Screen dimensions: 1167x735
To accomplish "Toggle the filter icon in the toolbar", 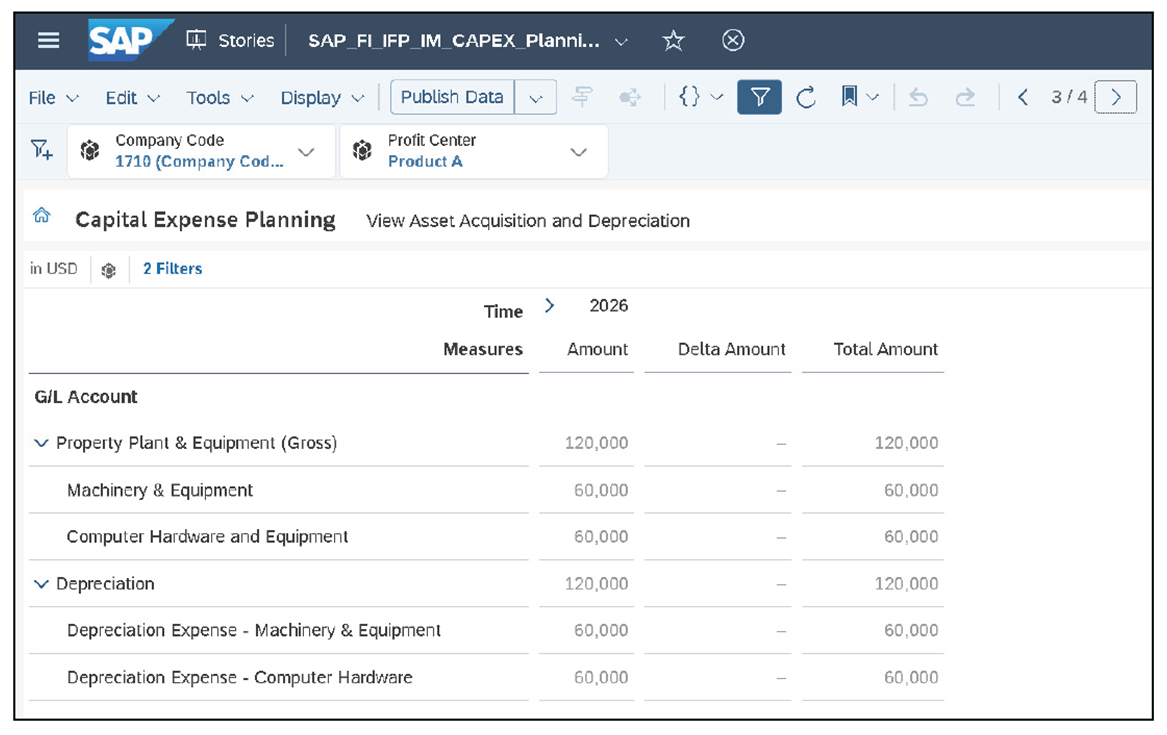I will (x=759, y=97).
